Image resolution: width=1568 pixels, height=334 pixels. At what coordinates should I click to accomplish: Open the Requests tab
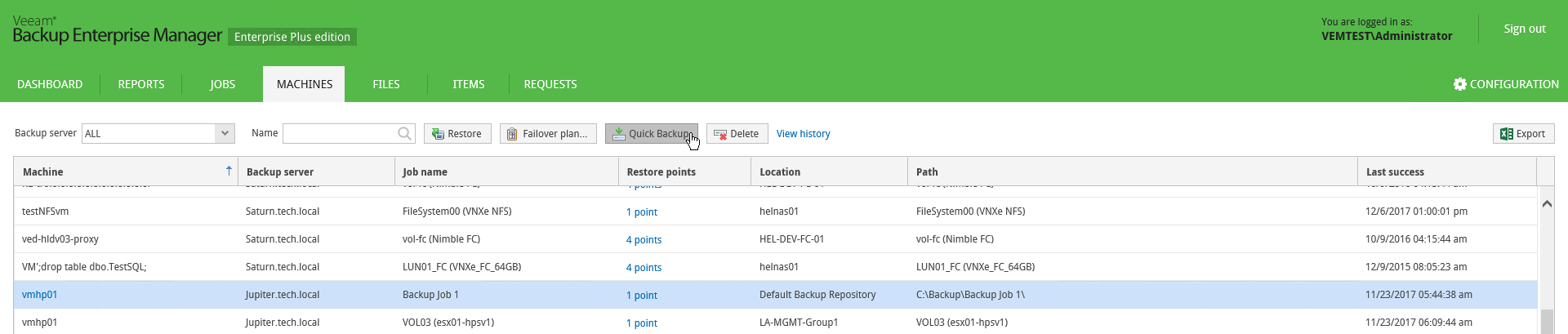(x=550, y=84)
